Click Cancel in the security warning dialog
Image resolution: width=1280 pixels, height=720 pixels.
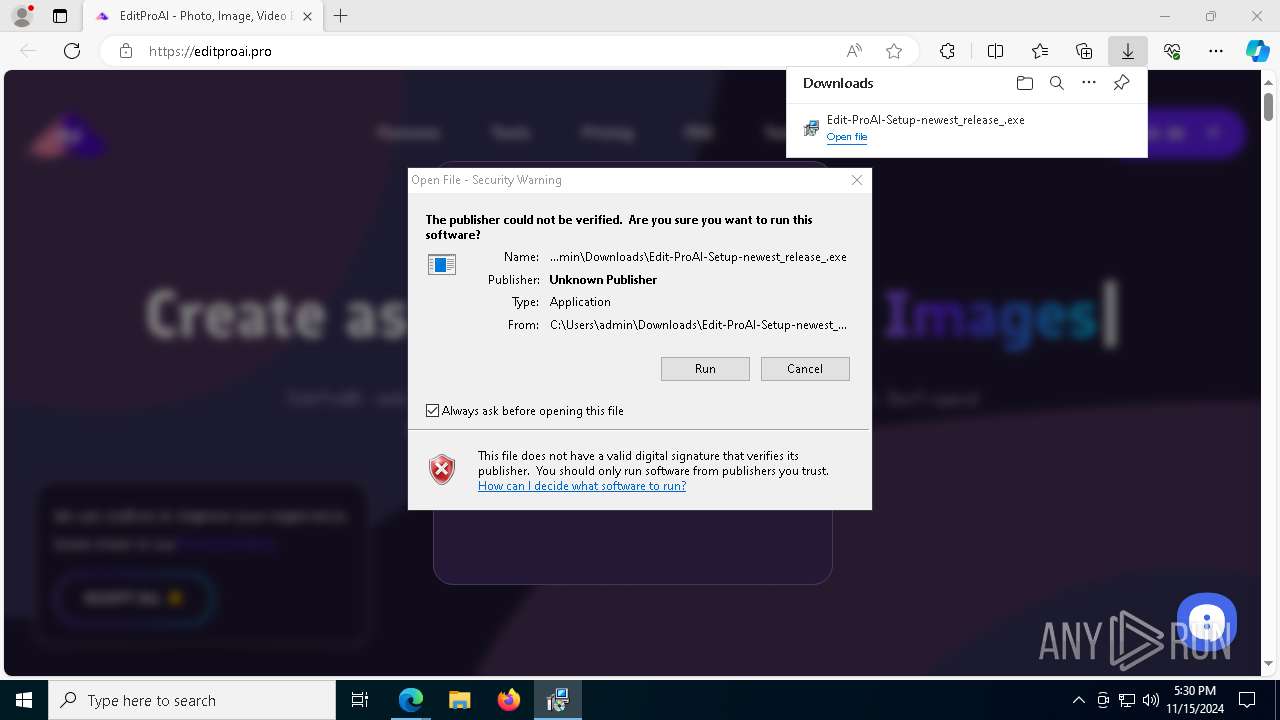tap(805, 369)
